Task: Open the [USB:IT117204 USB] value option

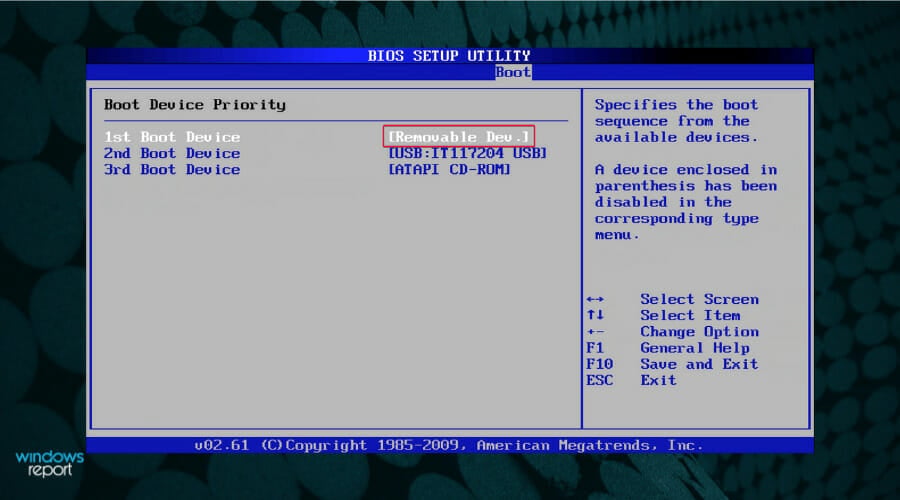Action: click(468, 153)
